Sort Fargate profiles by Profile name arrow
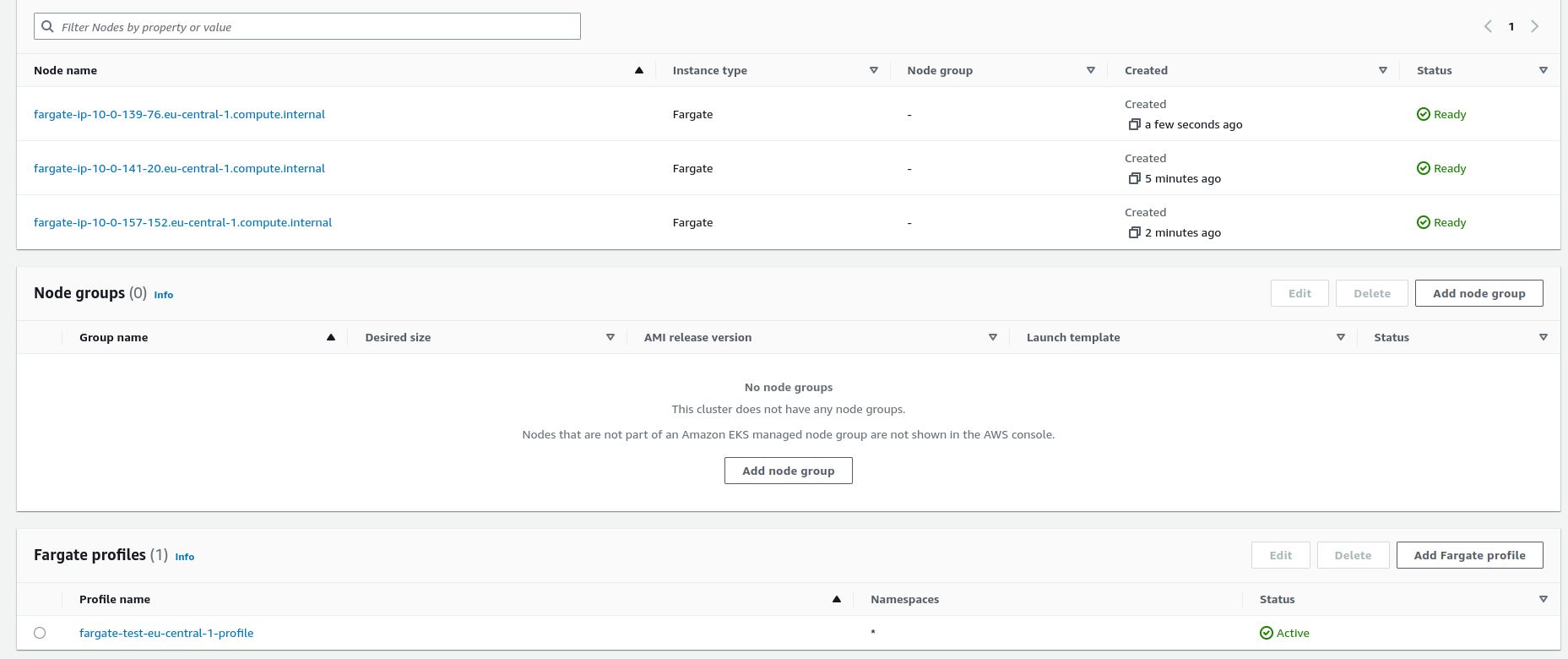1568x659 pixels. pyautogui.click(x=837, y=599)
